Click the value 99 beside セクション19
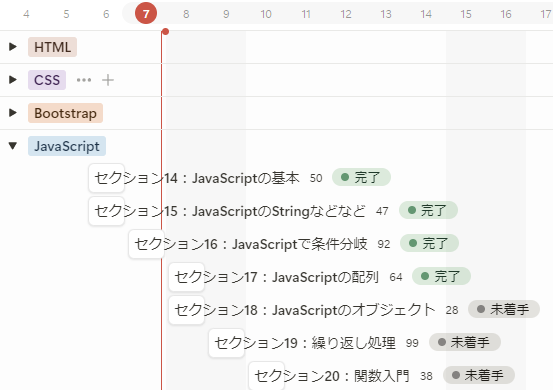The height and width of the screenshot is (390, 553). click(412, 343)
